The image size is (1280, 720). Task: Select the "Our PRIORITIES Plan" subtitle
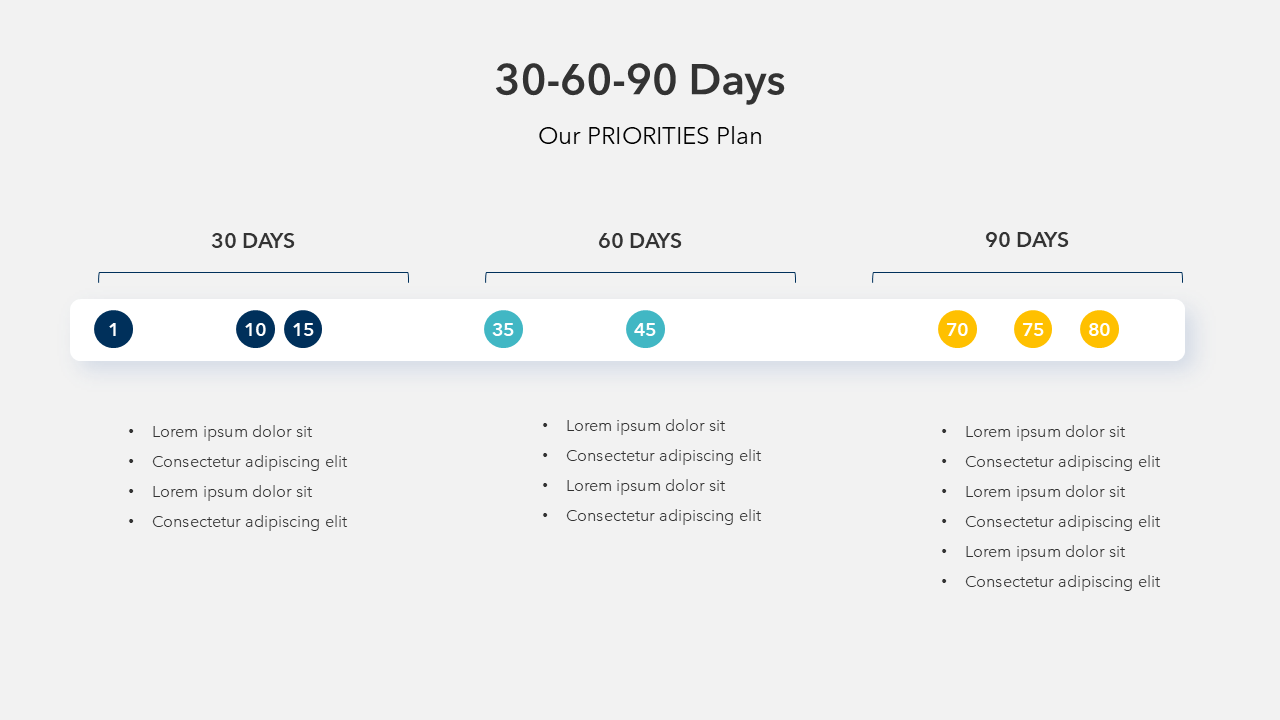coord(650,136)
